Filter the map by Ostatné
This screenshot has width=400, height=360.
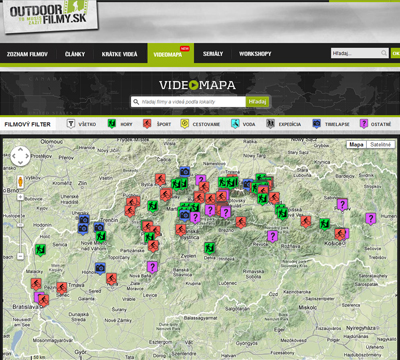[376, 124]
